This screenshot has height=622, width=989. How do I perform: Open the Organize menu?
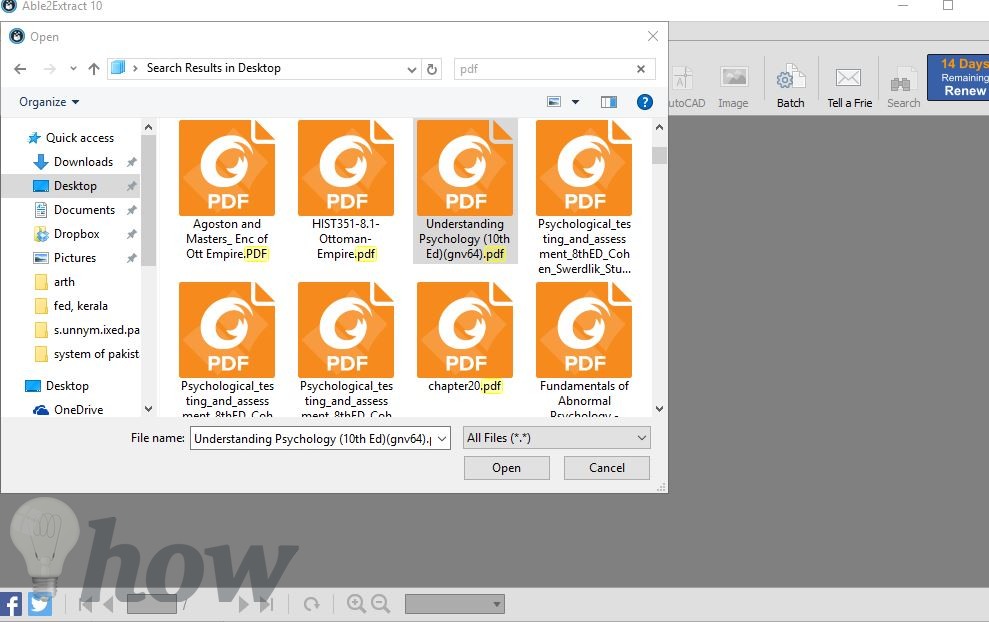coord(49,102)
